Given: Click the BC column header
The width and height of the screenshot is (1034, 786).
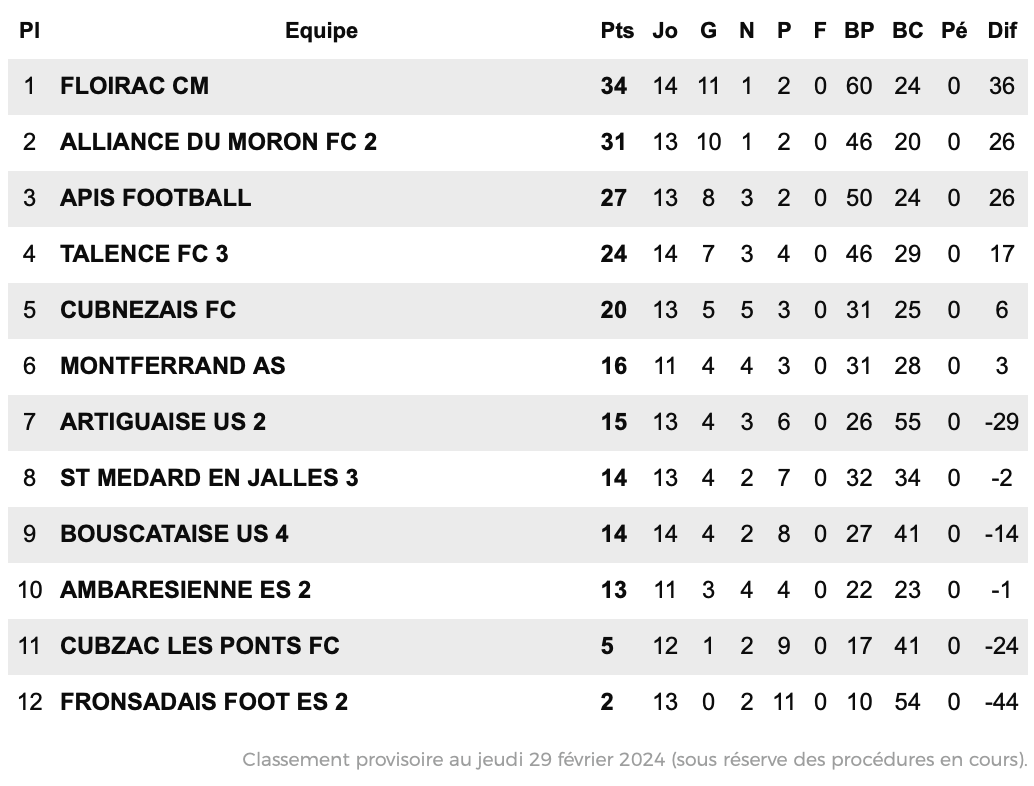Looking at the screenshot, I should tap(907, 30).
